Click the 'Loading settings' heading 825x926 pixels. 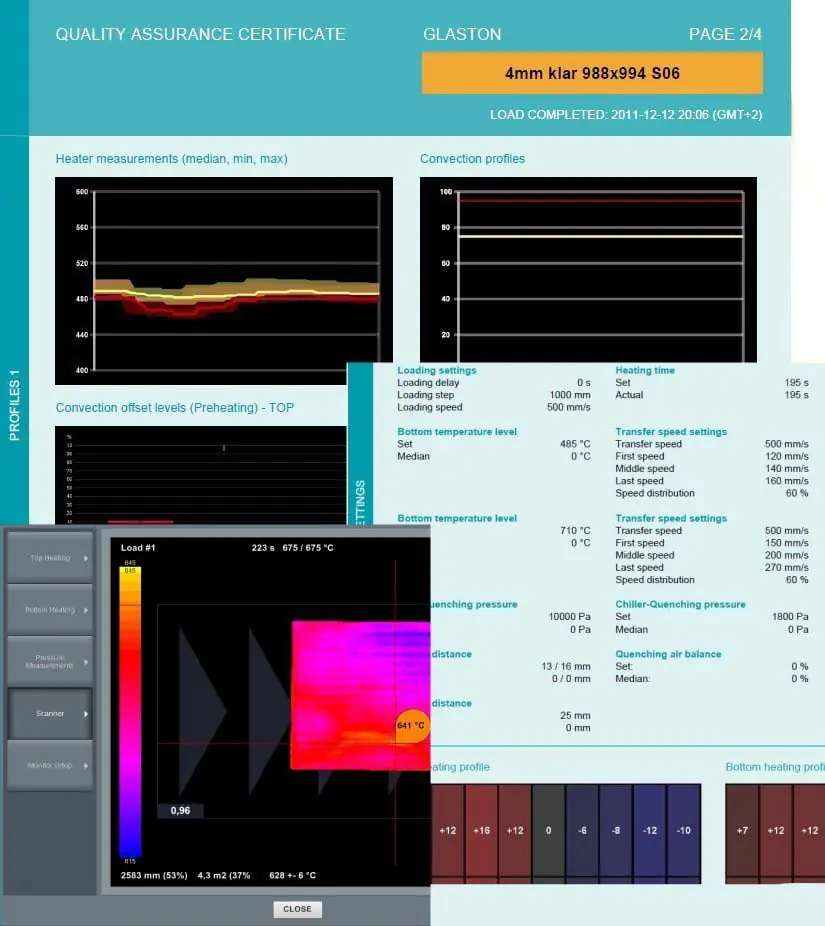tap(436, 370)
